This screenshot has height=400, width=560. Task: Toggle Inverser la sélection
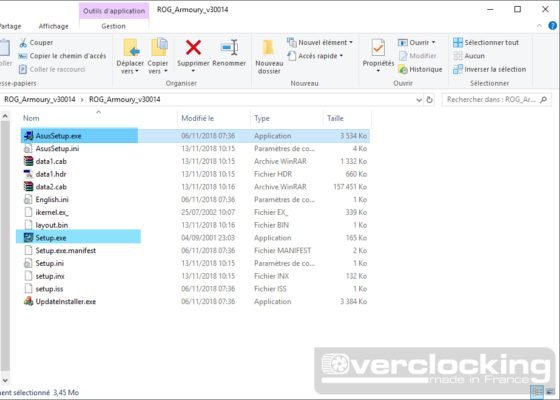pyautogui.click(x=489, y=69)
